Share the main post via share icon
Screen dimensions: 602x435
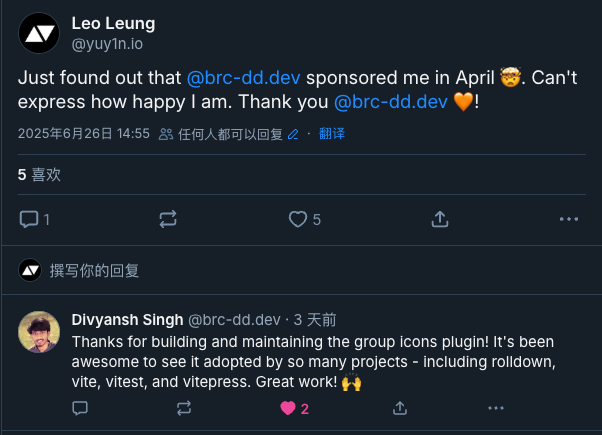point(440,219)
